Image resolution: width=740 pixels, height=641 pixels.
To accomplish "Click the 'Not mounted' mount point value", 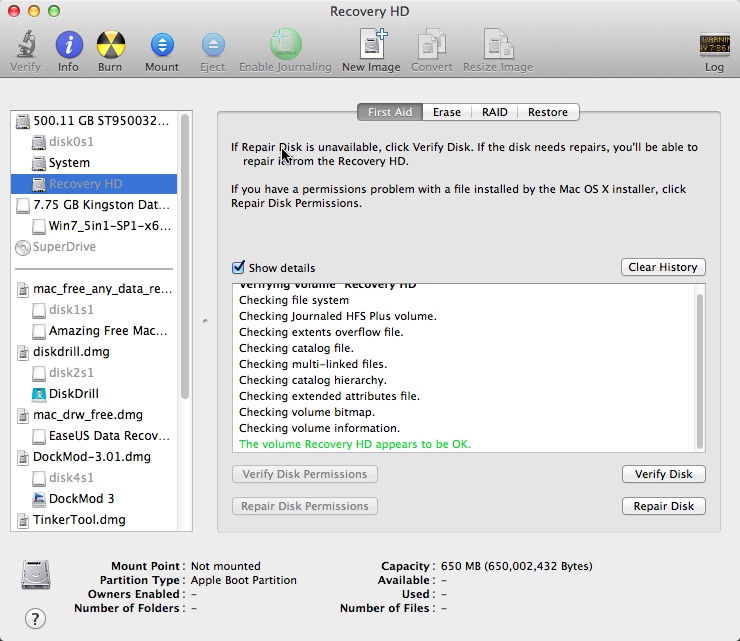I will [x=226, y=566].
